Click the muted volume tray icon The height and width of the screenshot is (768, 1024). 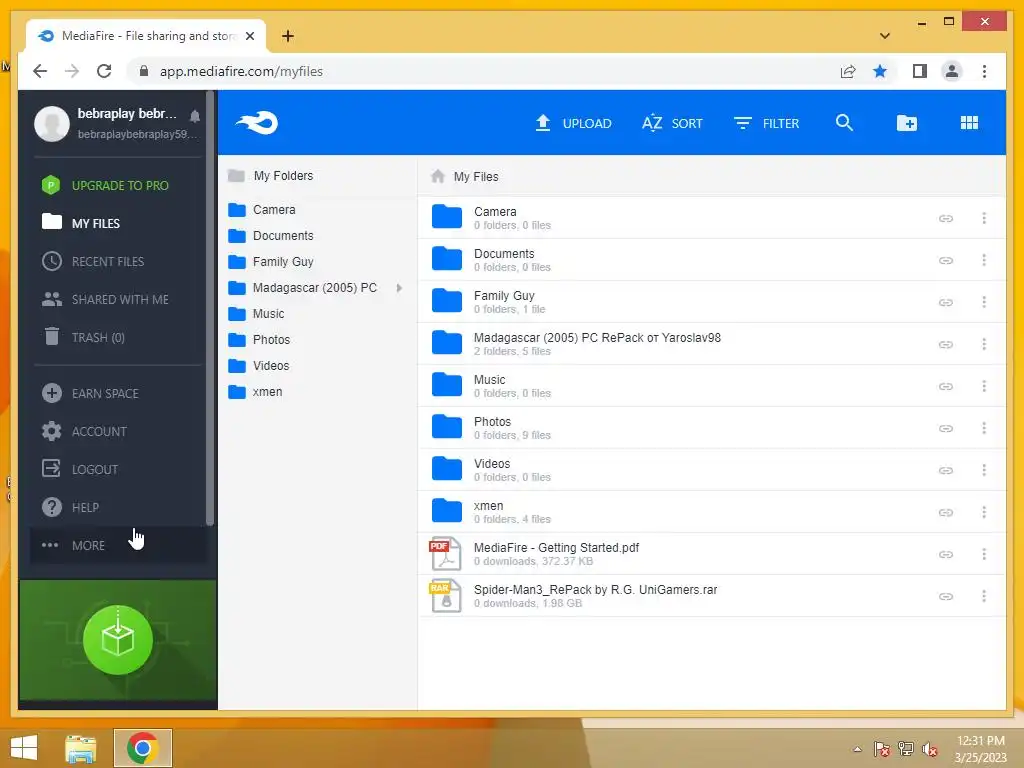[929, 749]
